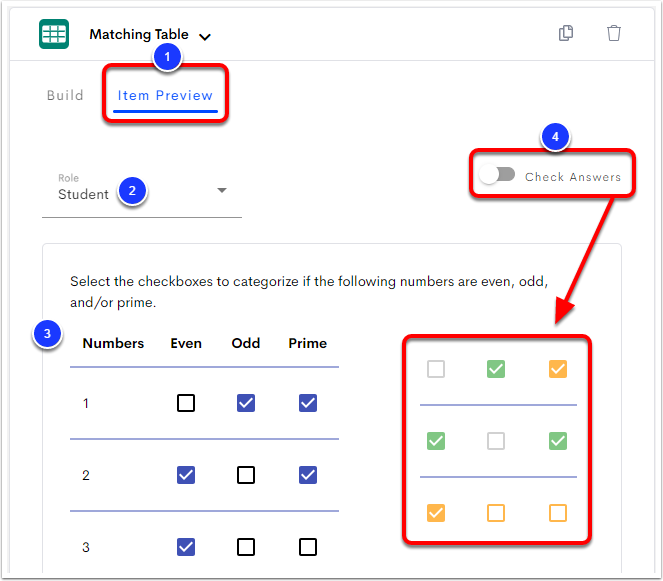The height and width of the screenshot is (581, 663).
Task: Click the green Matching Table grid icon
Action: click(54, 34)
